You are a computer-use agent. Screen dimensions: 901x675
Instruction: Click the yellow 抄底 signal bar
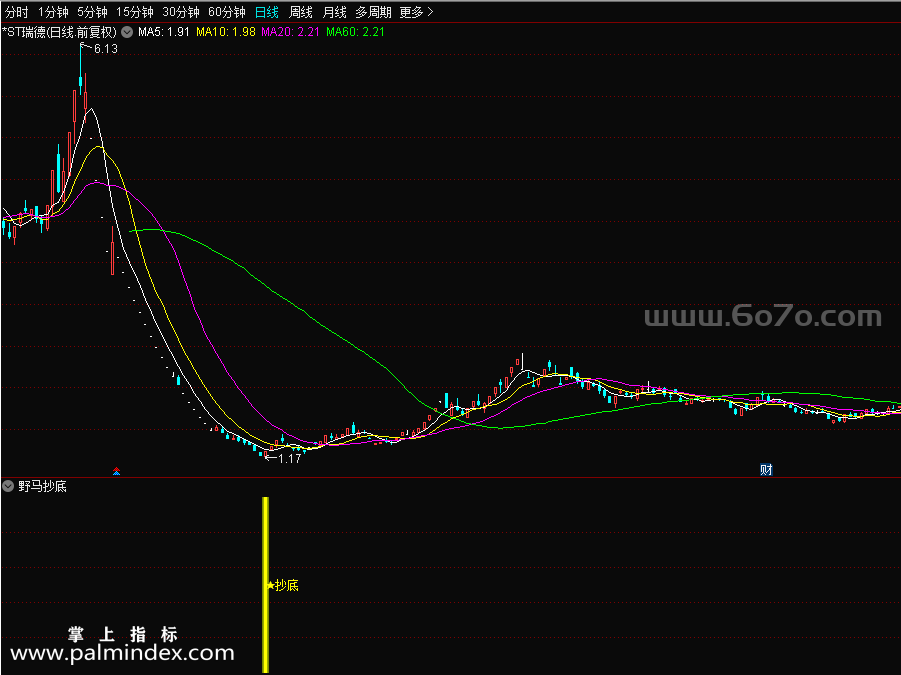click(x=265, y=584)
